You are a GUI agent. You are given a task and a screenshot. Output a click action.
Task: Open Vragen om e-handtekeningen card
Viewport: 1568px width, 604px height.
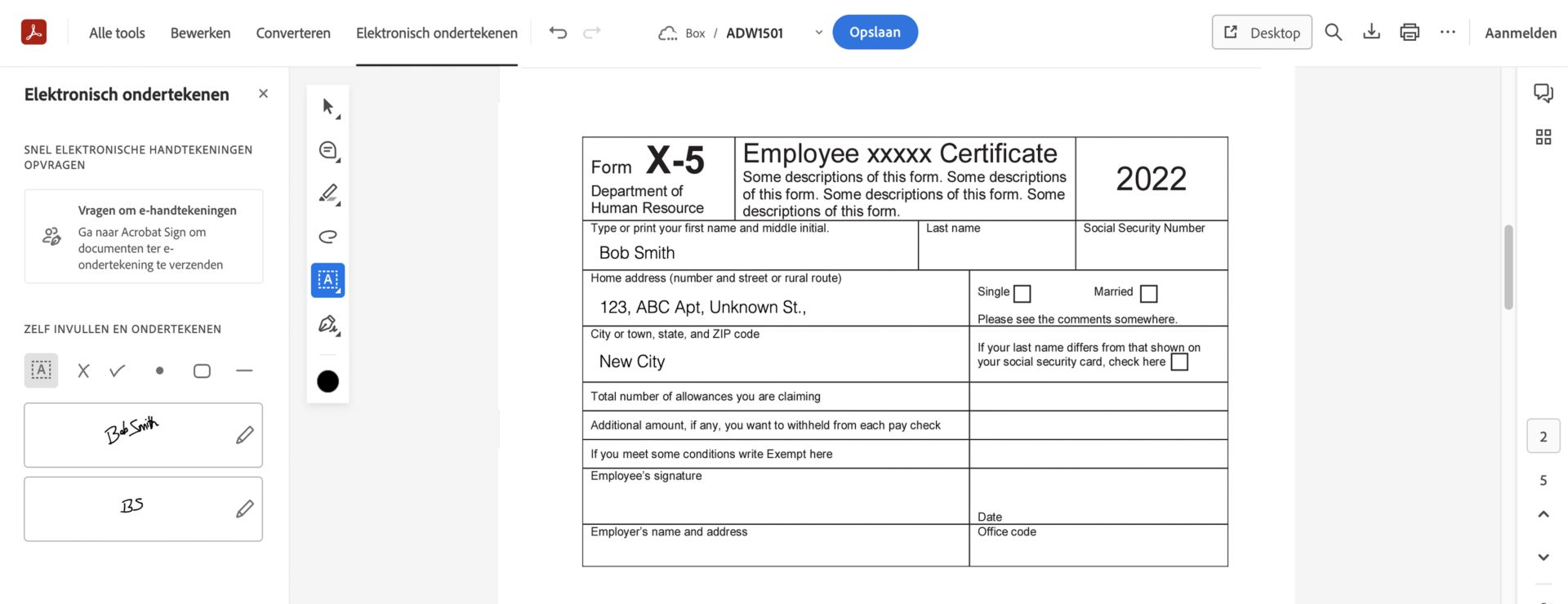pyautogui.click(x=144, y=237)
